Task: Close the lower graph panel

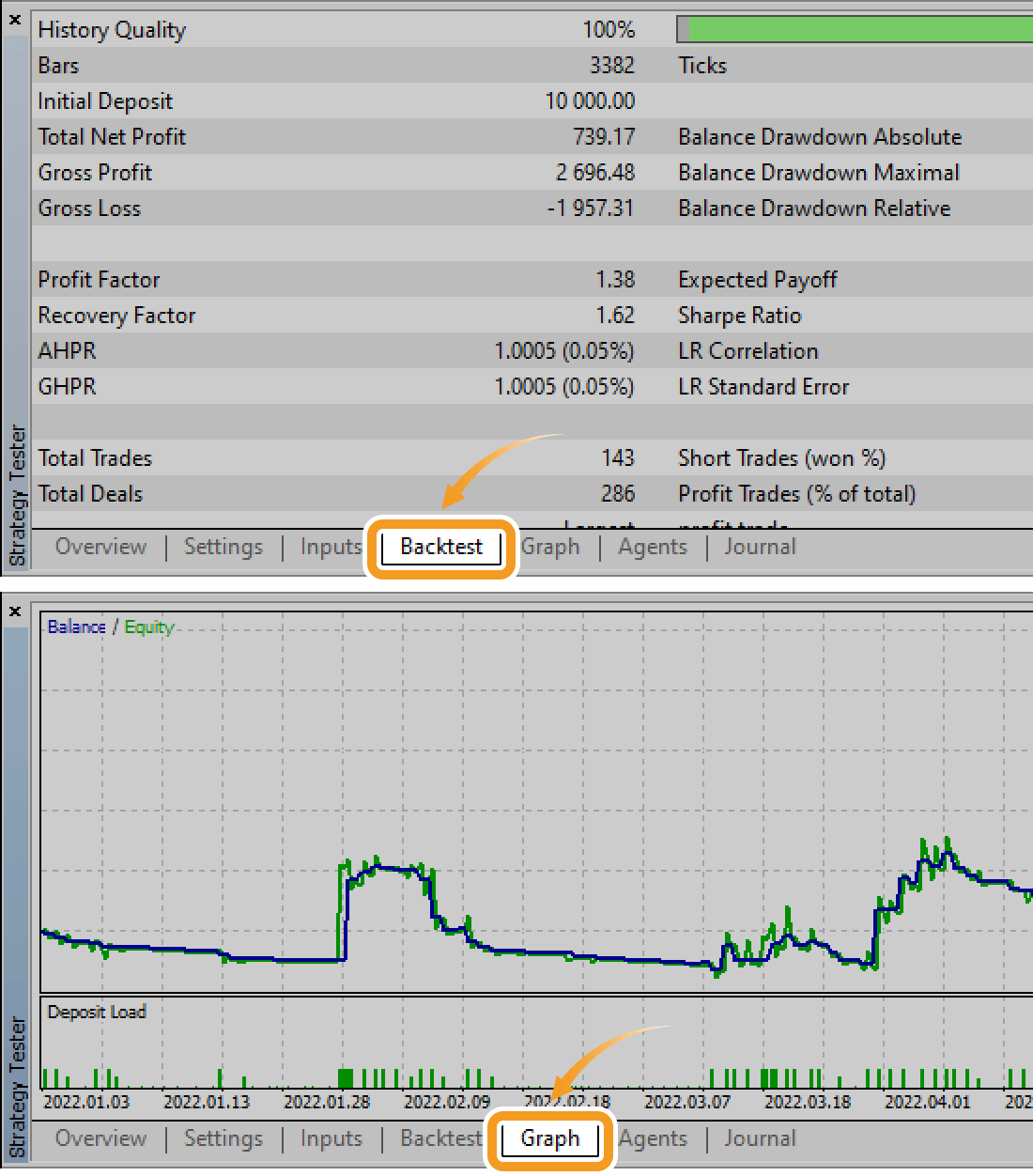Action: 15,611
